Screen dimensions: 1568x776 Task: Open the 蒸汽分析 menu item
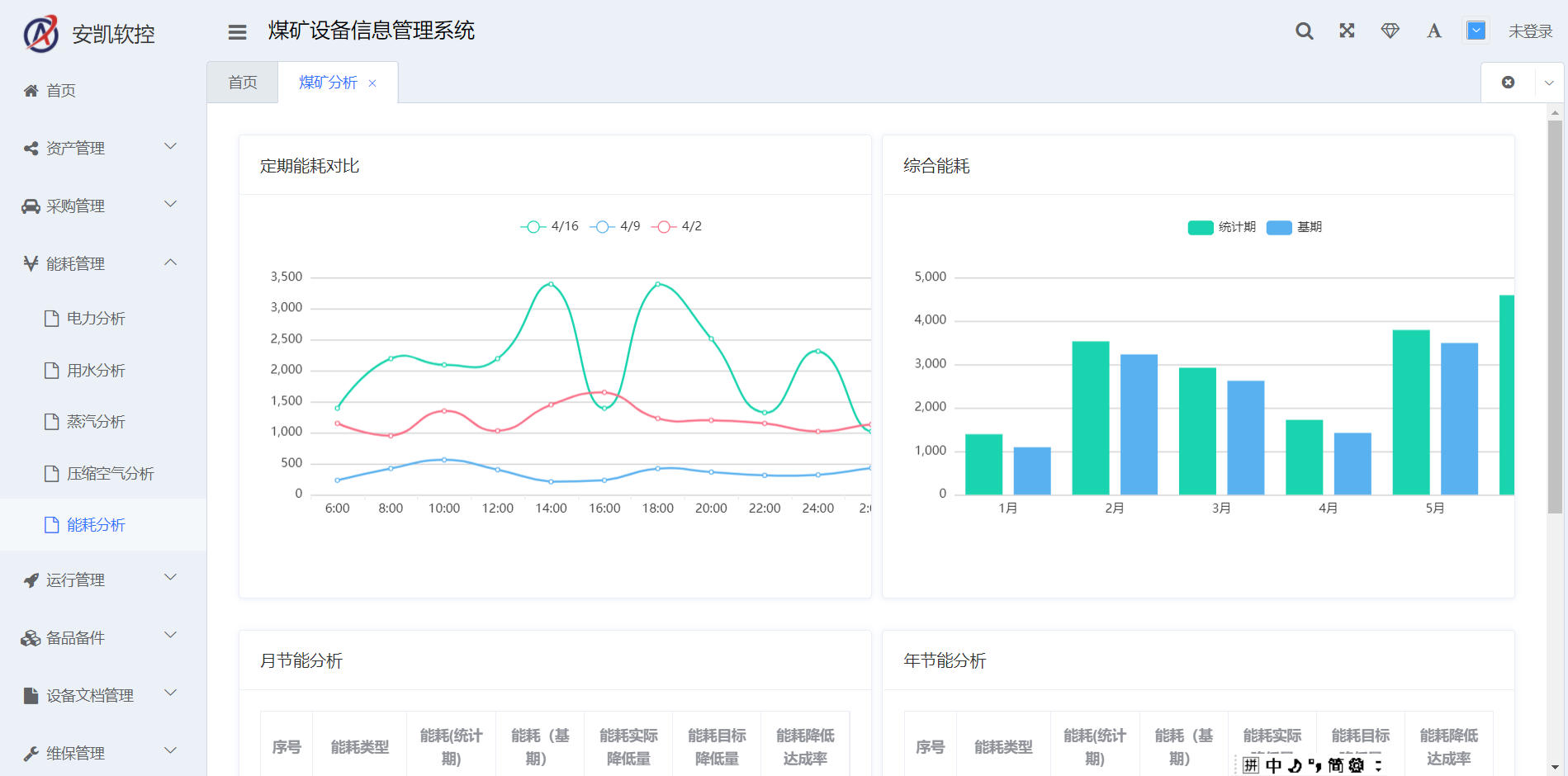[103, 422]
